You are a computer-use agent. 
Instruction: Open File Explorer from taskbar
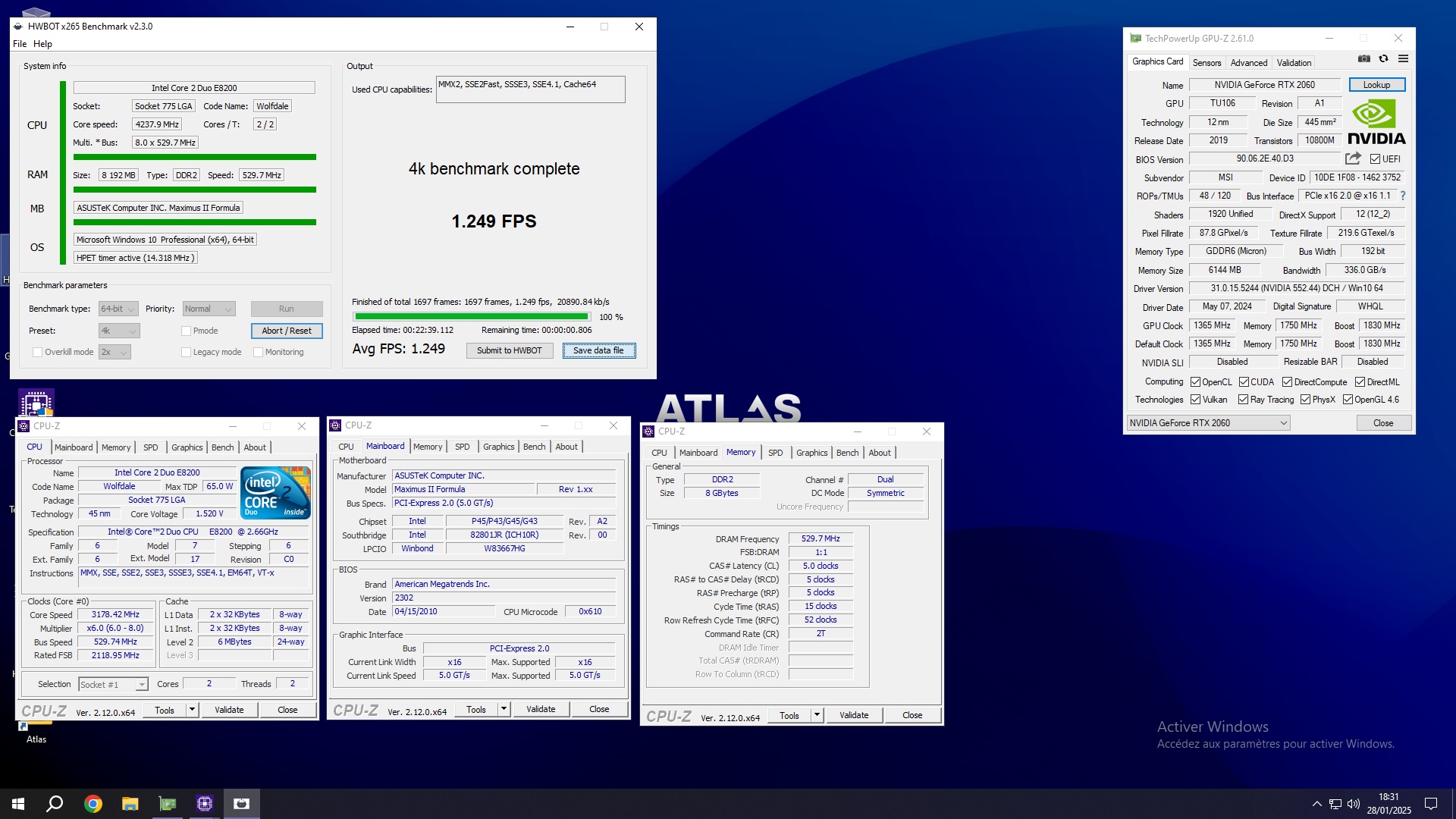point(130,804)
